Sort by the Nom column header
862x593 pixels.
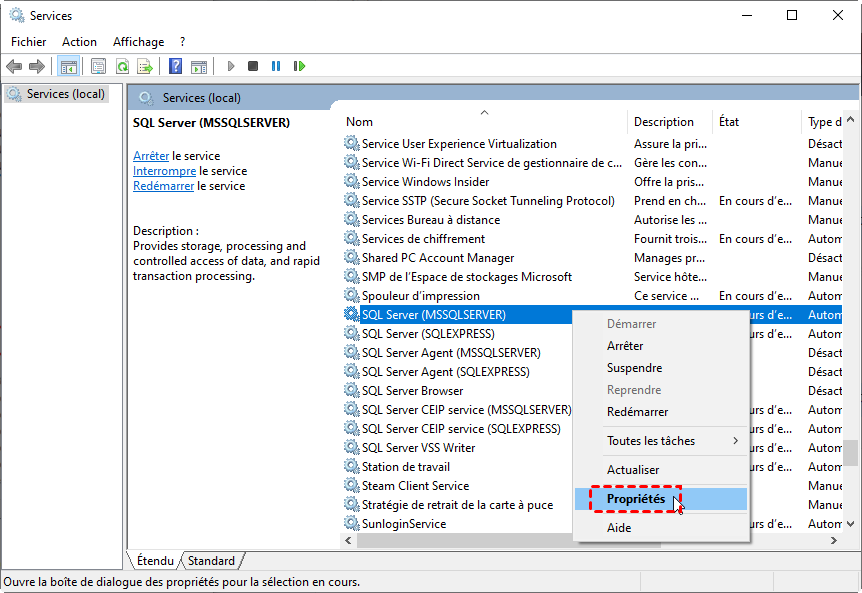point(484,122)
